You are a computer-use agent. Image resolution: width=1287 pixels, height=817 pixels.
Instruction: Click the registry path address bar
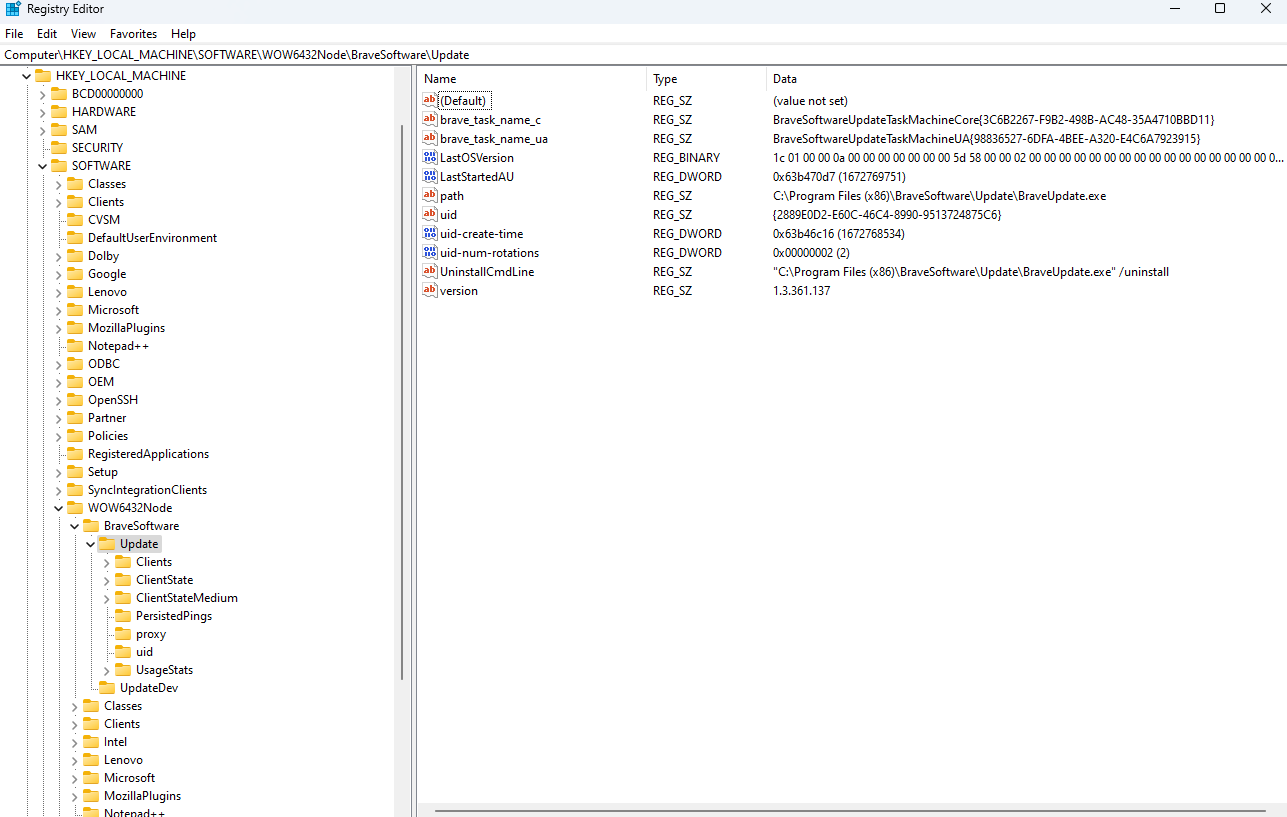[643, 55]
